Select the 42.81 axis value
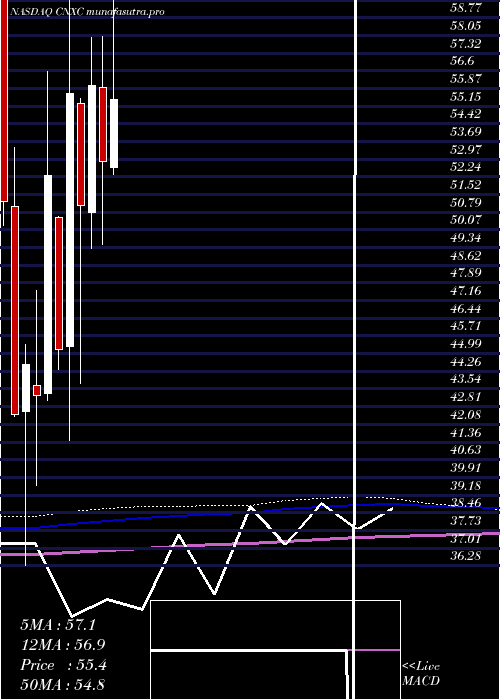The width and height of the screenshot is (500, 700). pyautogui.click(x=466, y=397)
